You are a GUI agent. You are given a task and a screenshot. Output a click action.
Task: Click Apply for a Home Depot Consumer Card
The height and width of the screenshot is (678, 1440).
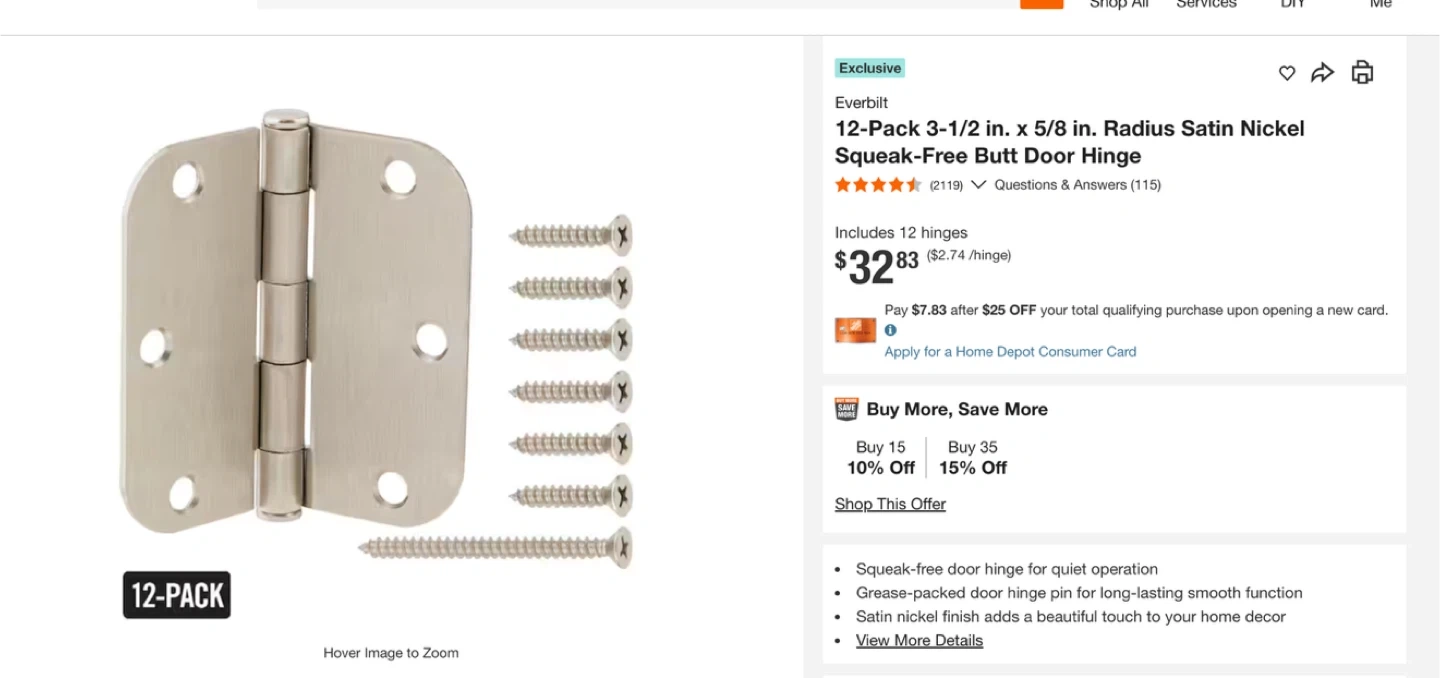coord(1010,352)
